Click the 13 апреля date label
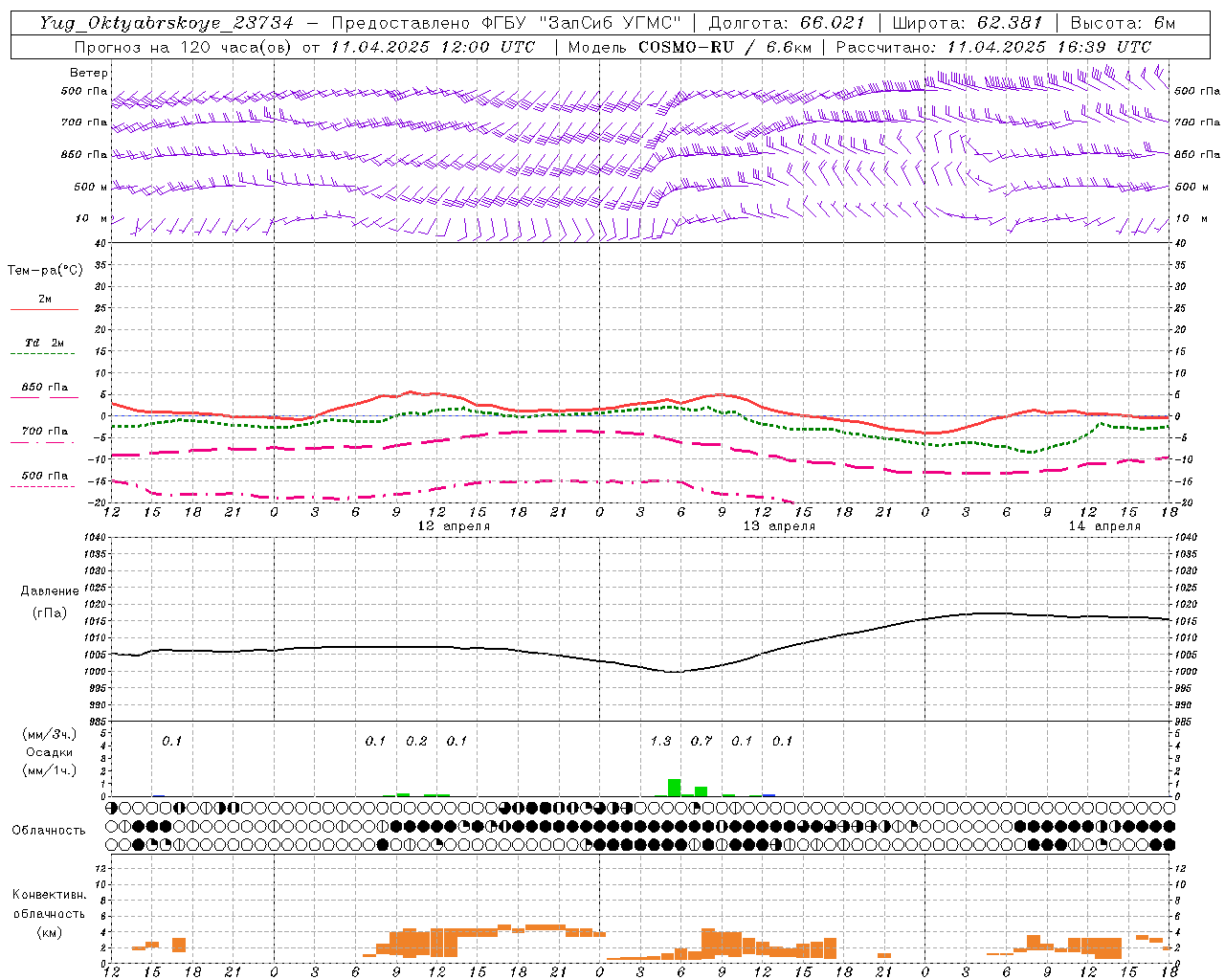This screenshot has width=1225, height=980. tap(779, 526)
